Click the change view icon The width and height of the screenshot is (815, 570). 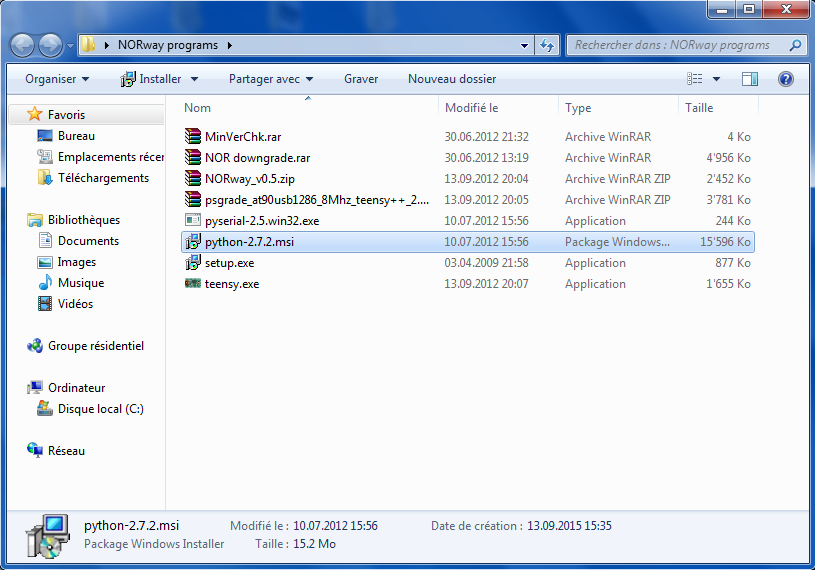[695, 79]
